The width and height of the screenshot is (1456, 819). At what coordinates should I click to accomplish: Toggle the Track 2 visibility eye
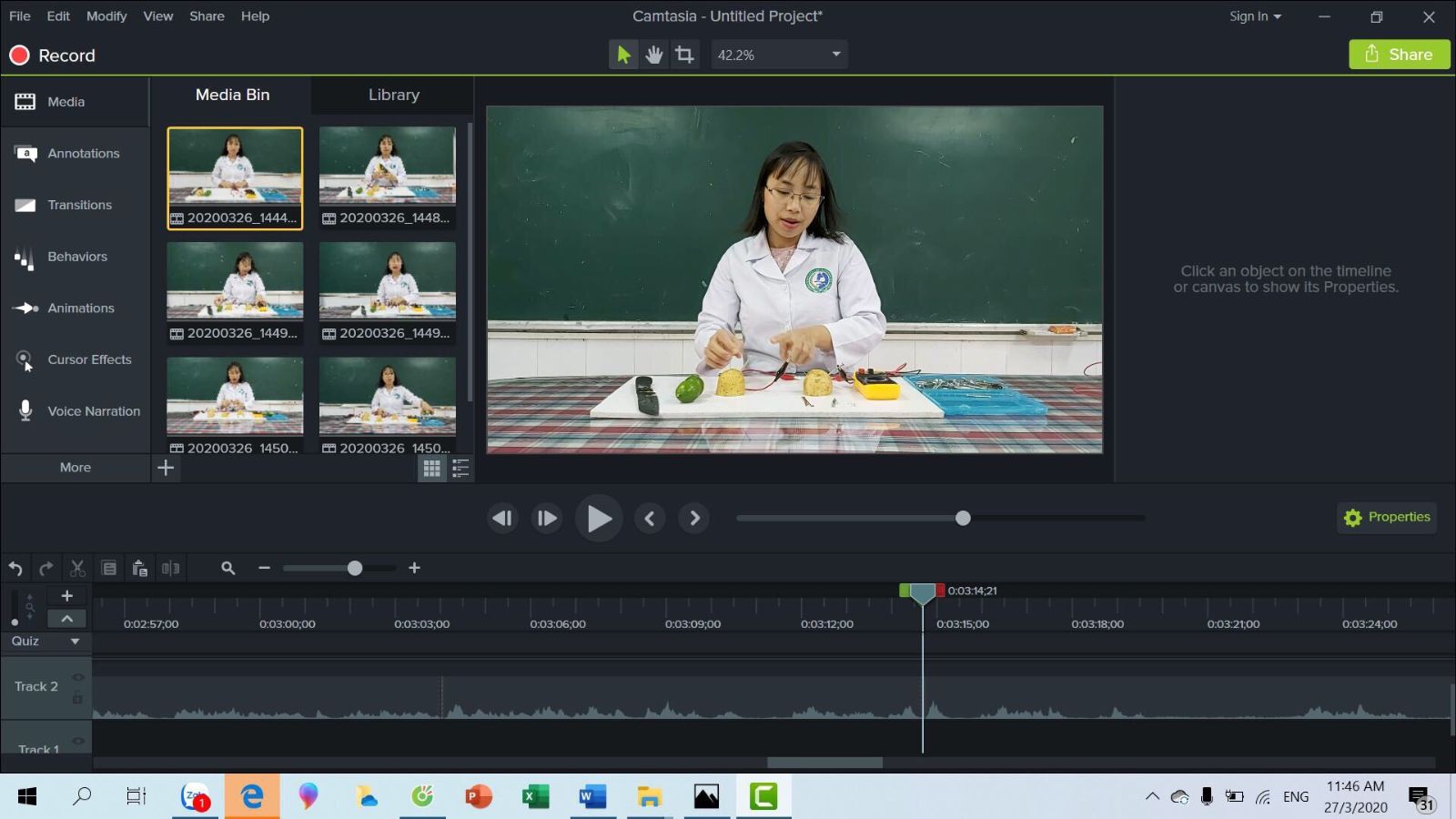point(78,677)
